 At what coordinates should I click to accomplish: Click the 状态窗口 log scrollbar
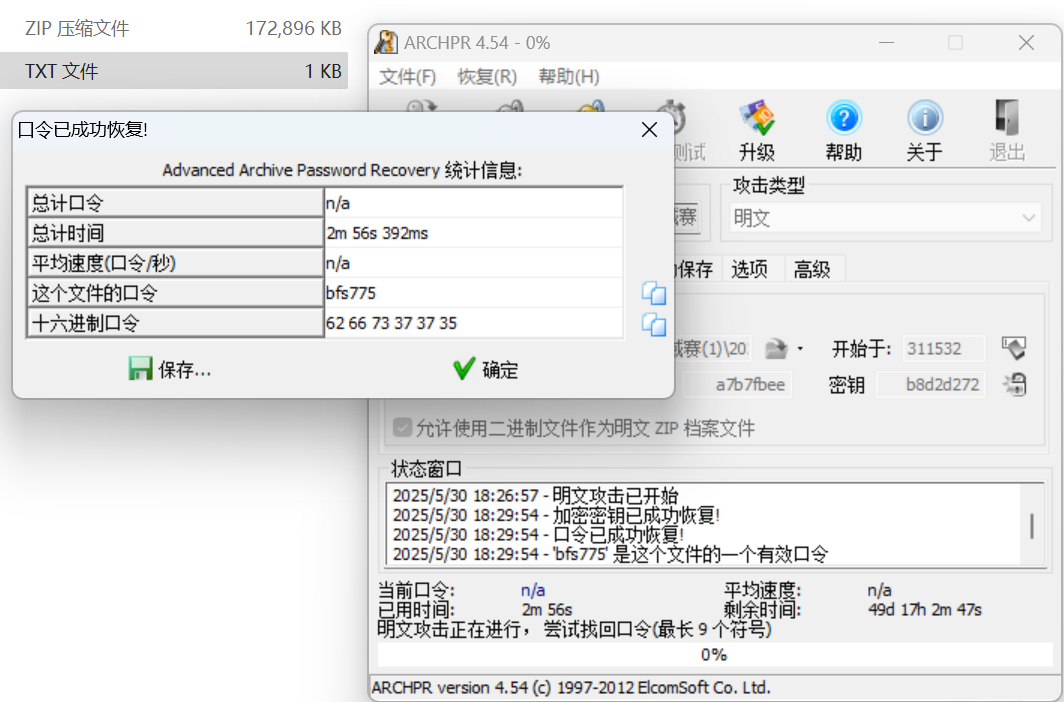point(1032,526)
